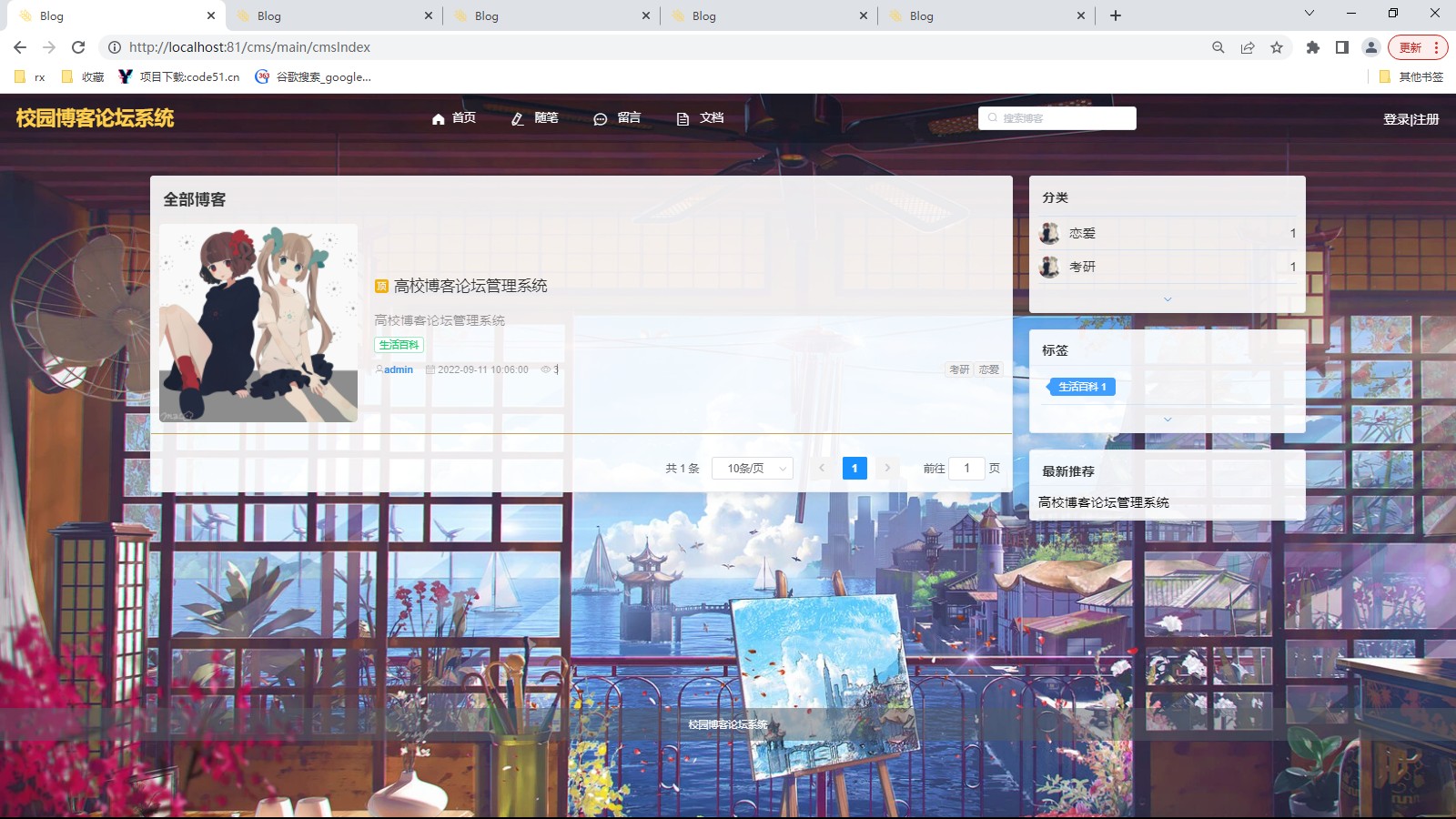This screenshot has height=819, width=1456.
Task: Click the browser forward arrow
Action: 49,47
